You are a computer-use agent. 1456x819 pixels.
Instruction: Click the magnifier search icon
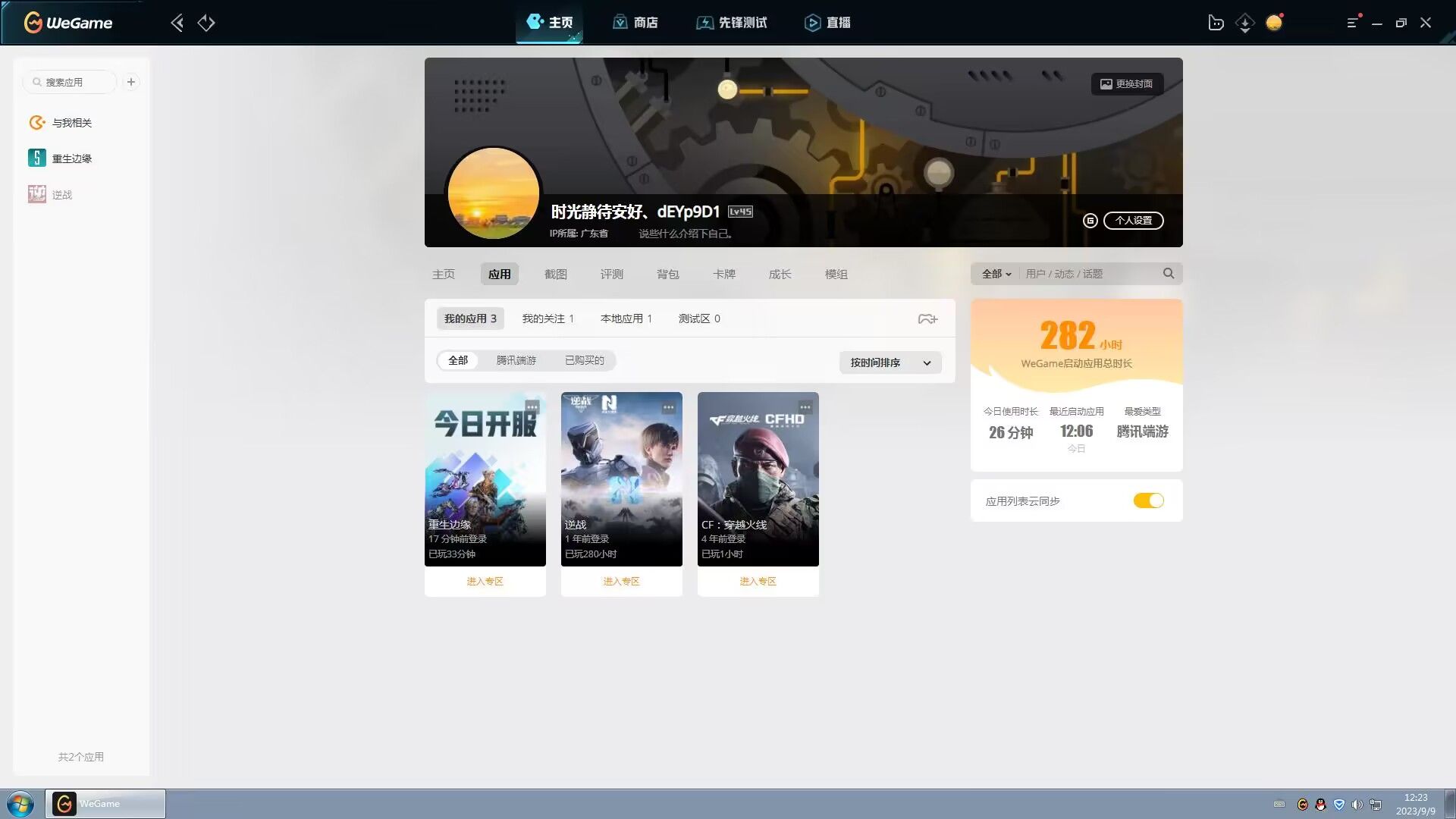(1169, 274)
